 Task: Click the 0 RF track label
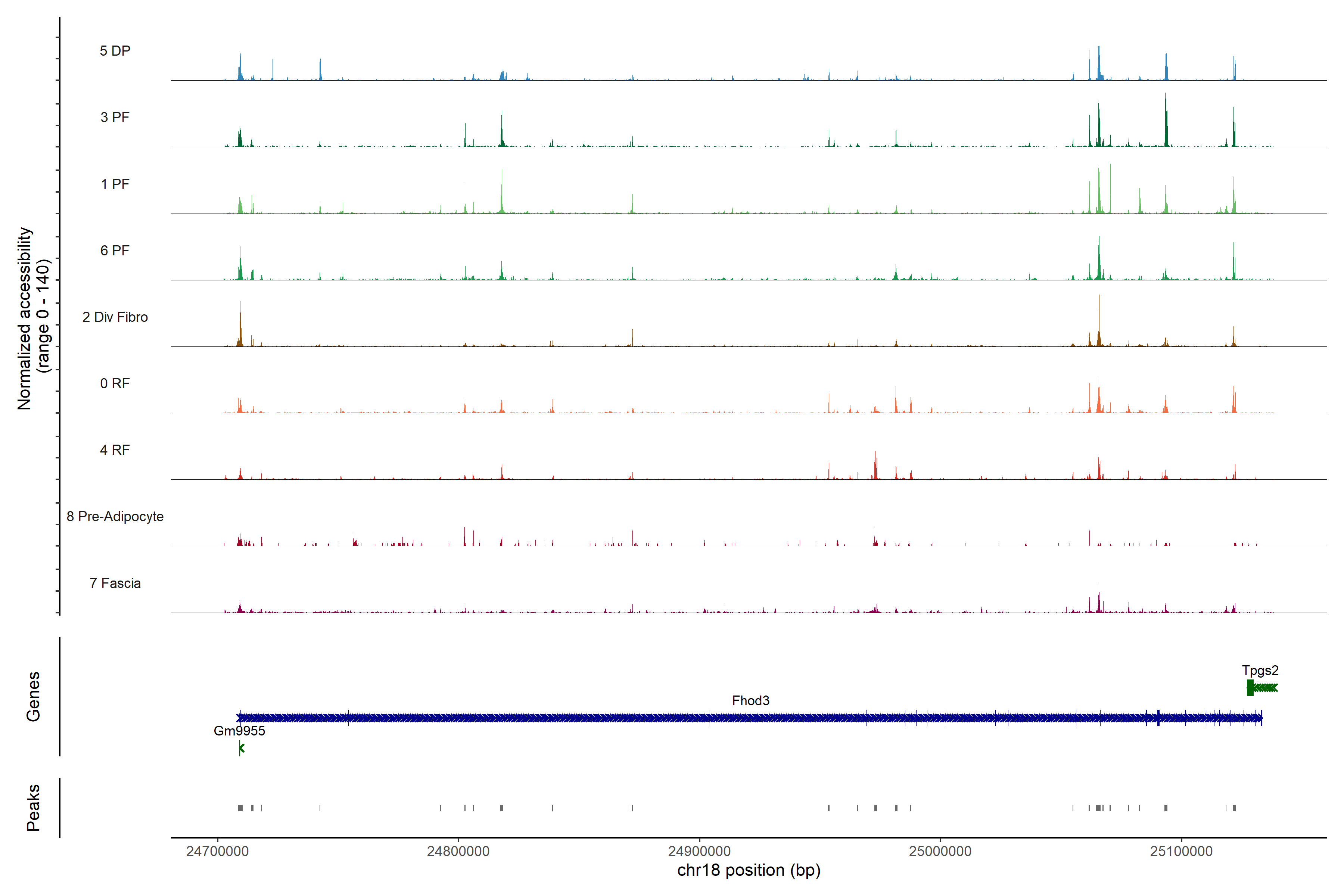[x=115, y=383]
